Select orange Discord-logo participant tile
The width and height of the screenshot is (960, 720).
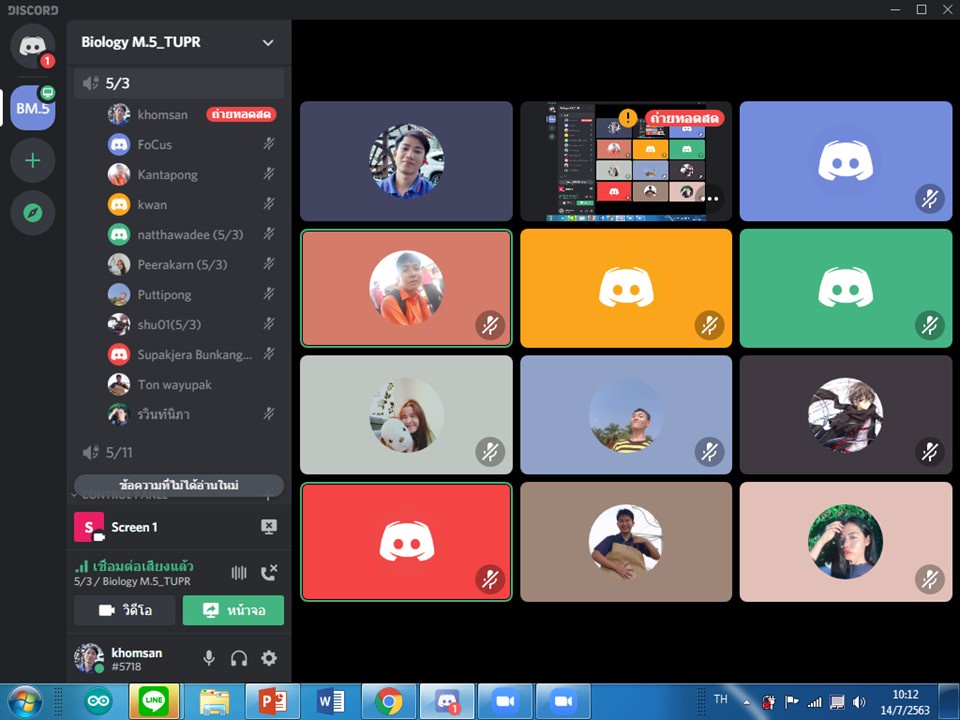[x=626, y=288]
